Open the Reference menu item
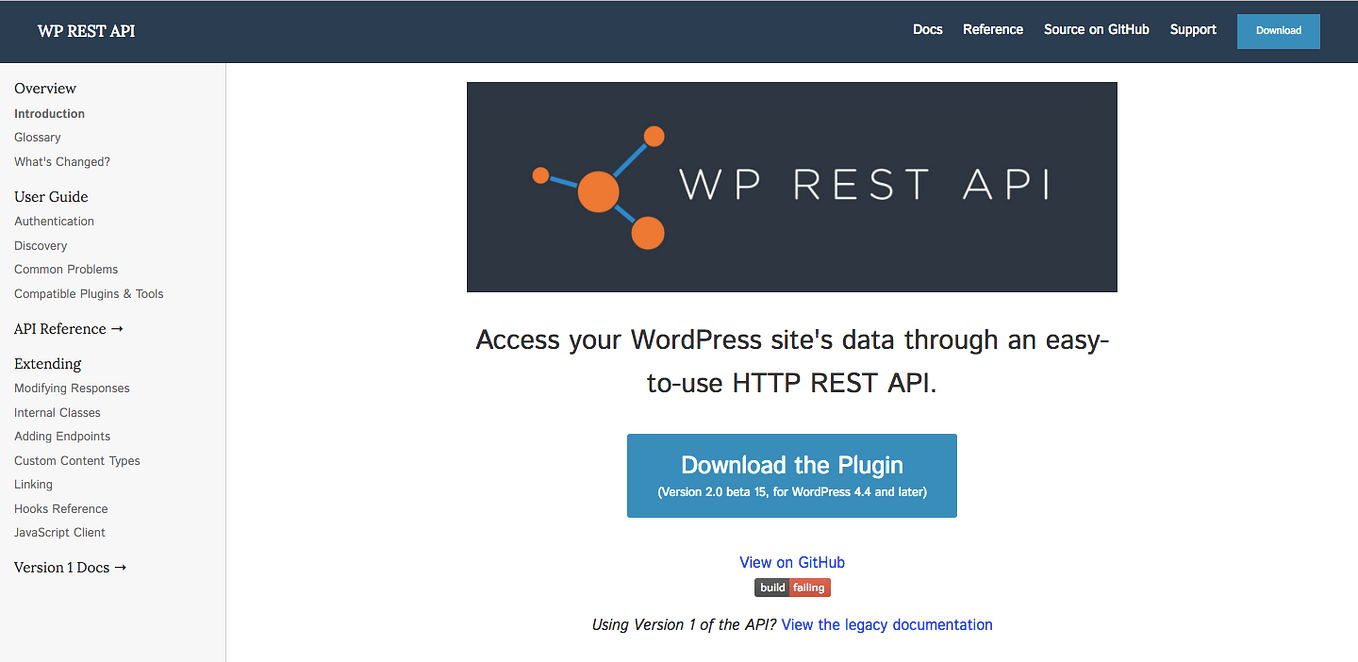The height and width of the screenshot is (662, 1358). [x=992, y=29]
